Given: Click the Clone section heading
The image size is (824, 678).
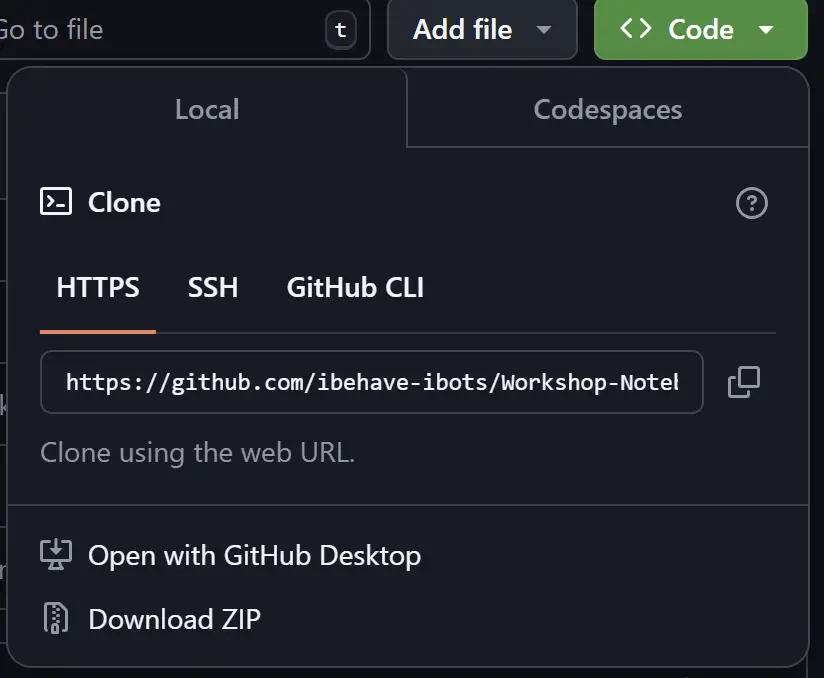Looking at the screenshot, I should tap(124, 202).
